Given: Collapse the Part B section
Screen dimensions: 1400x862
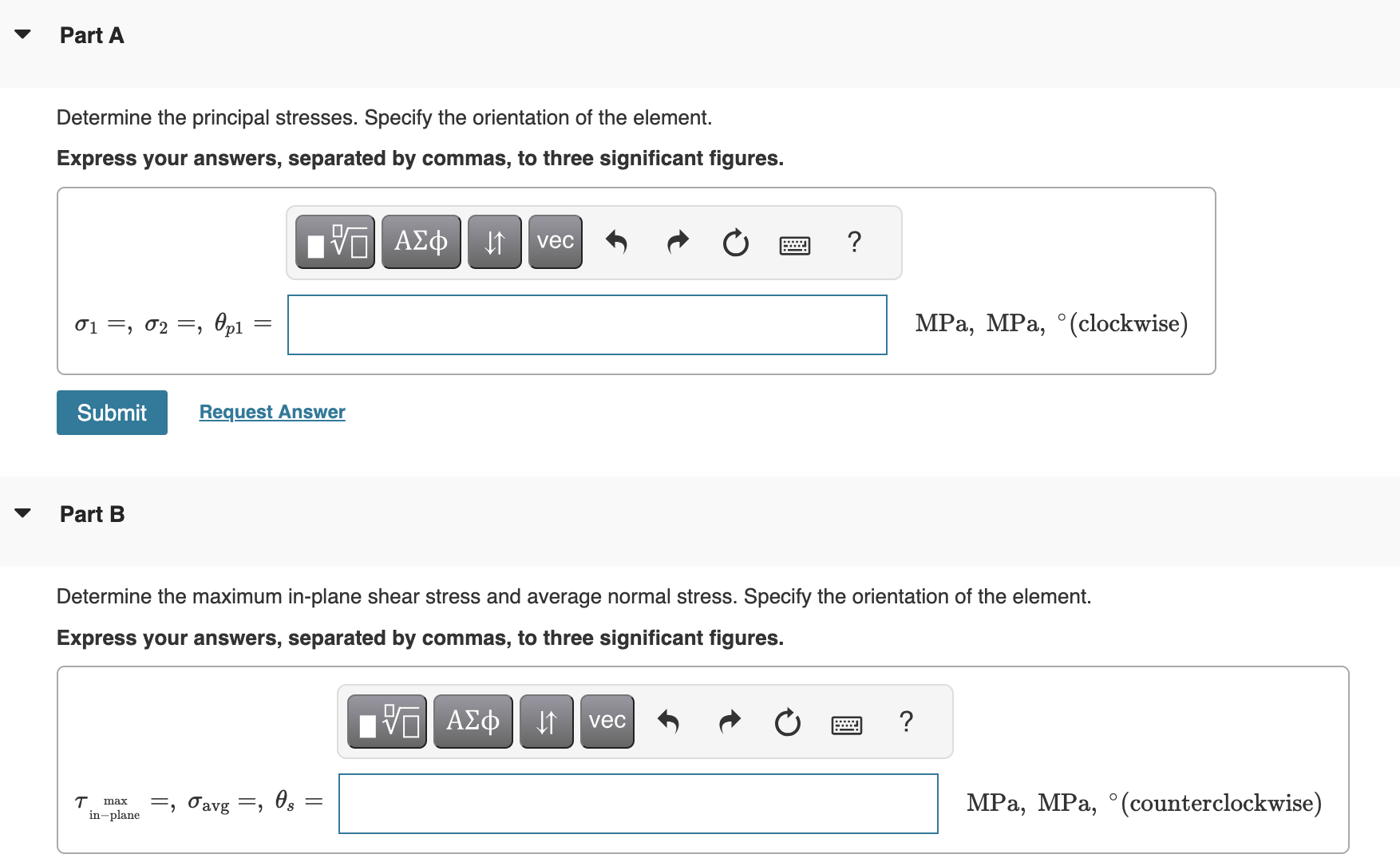Looking at the screenshot, I should pos(22,512).
